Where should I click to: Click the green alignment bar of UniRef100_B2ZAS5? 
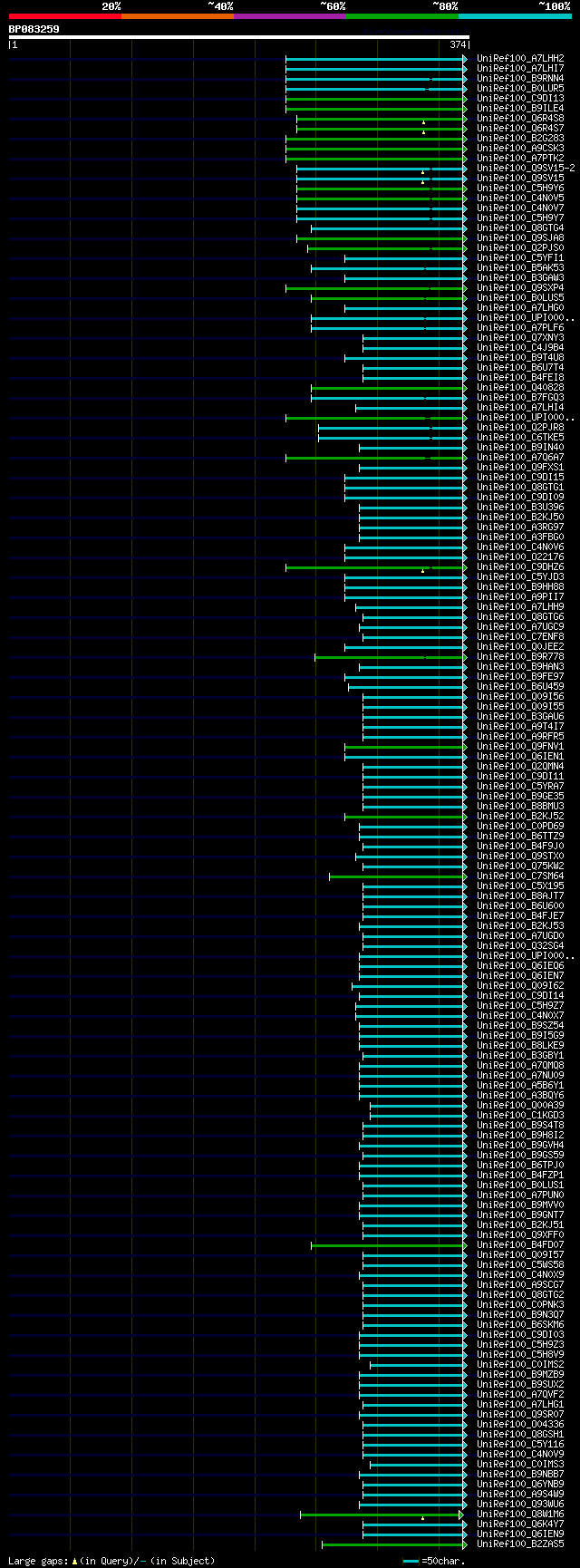pyautogui.click(x=394, y=1544)
